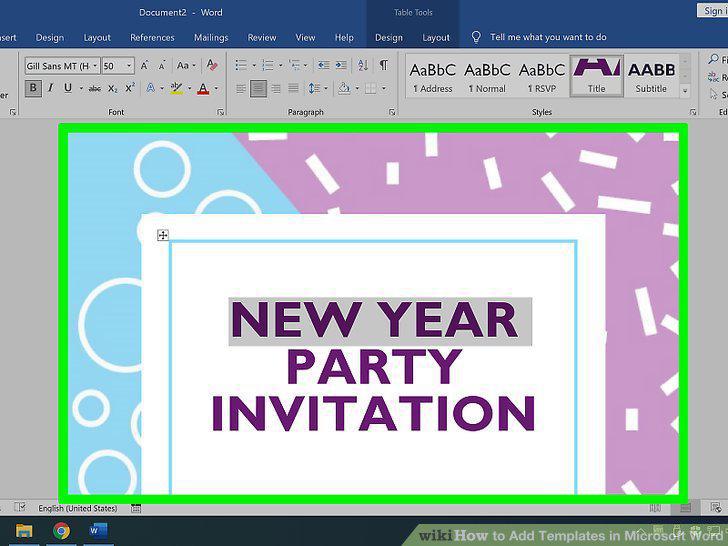Apply strikethrough formatting

point(94,88)
